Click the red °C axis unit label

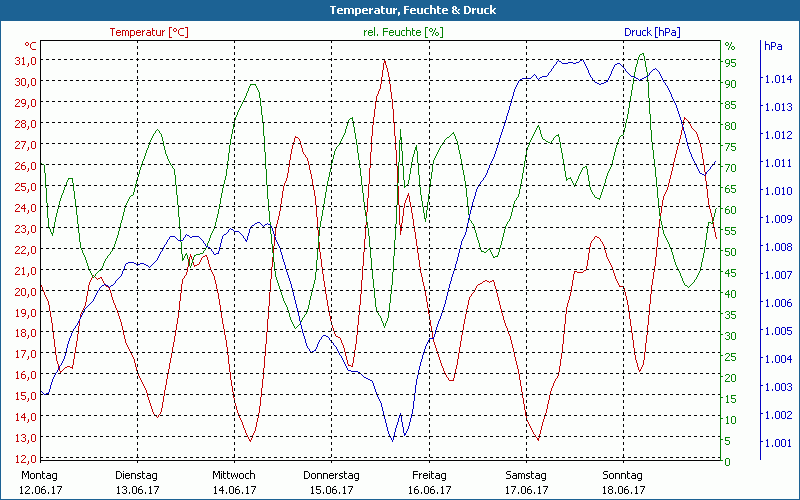tap(31, 46)
